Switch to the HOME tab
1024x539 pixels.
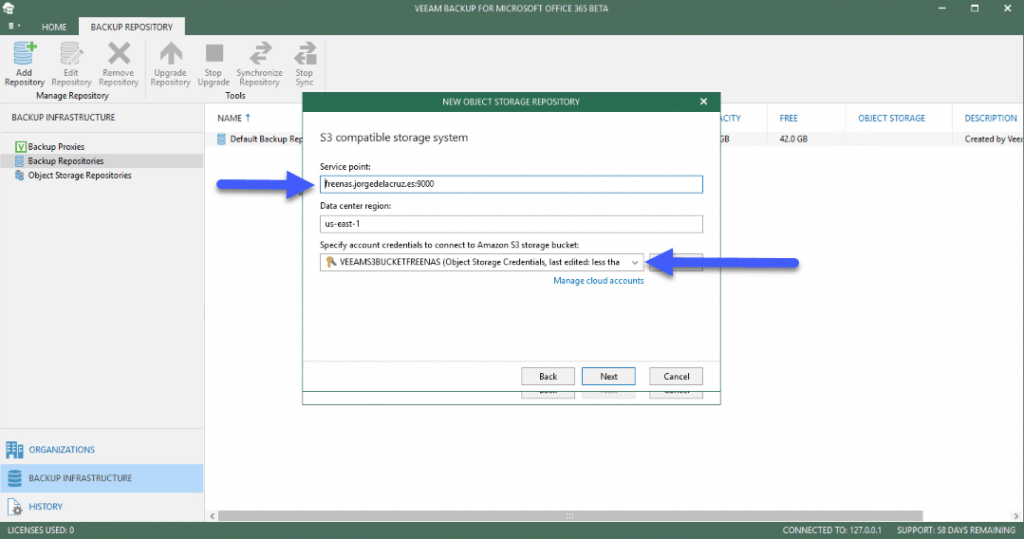pyautogui.click(x=55, y=27)
